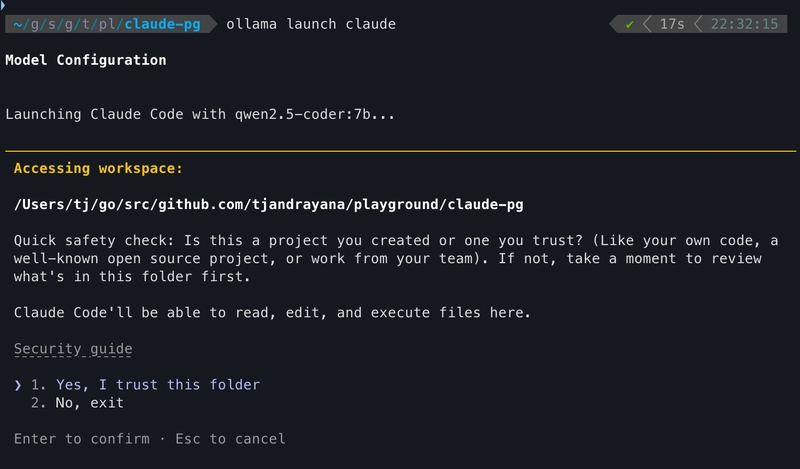Open the Security guide link

click(x=73, y=349)
